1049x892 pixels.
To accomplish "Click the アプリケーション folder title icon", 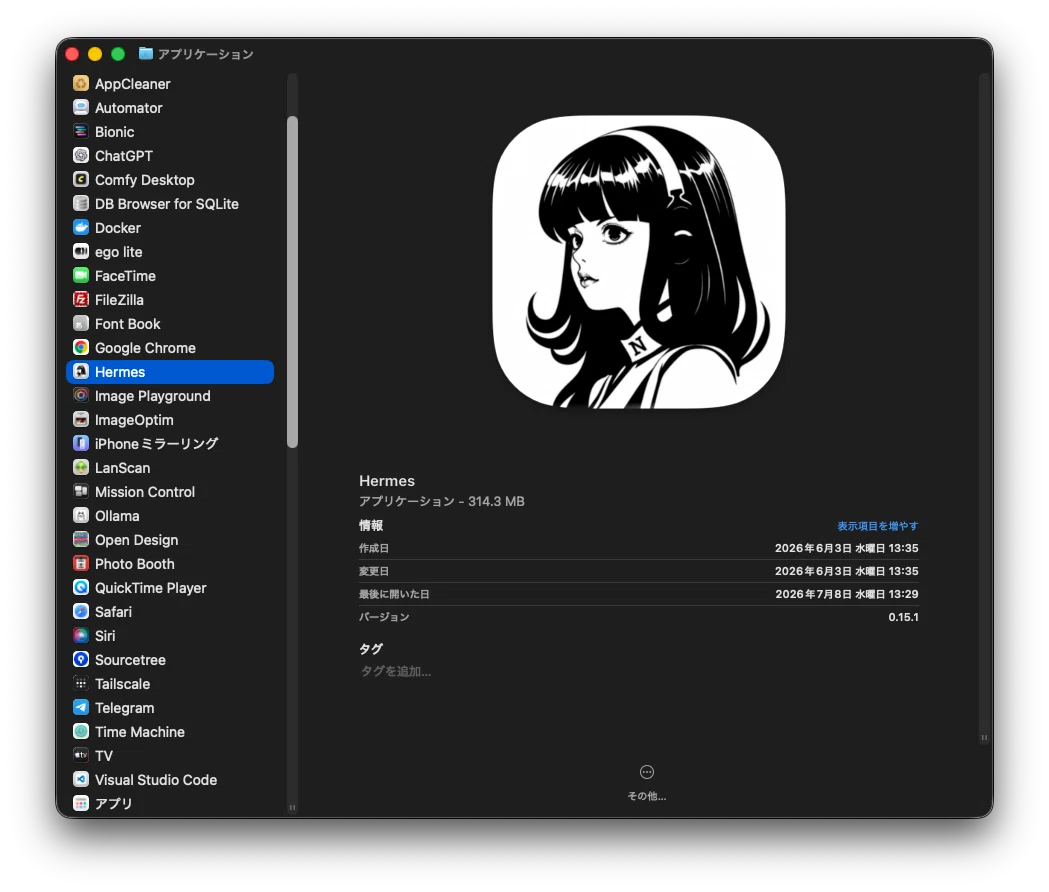I will point(146,54).
